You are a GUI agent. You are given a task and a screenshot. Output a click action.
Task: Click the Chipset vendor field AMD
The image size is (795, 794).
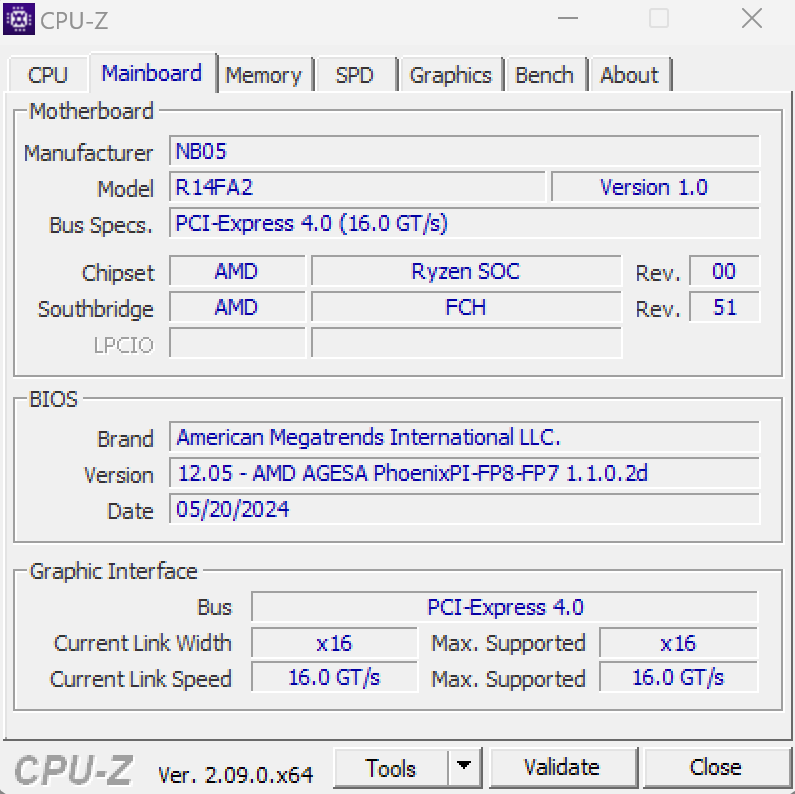click(237, 271)
